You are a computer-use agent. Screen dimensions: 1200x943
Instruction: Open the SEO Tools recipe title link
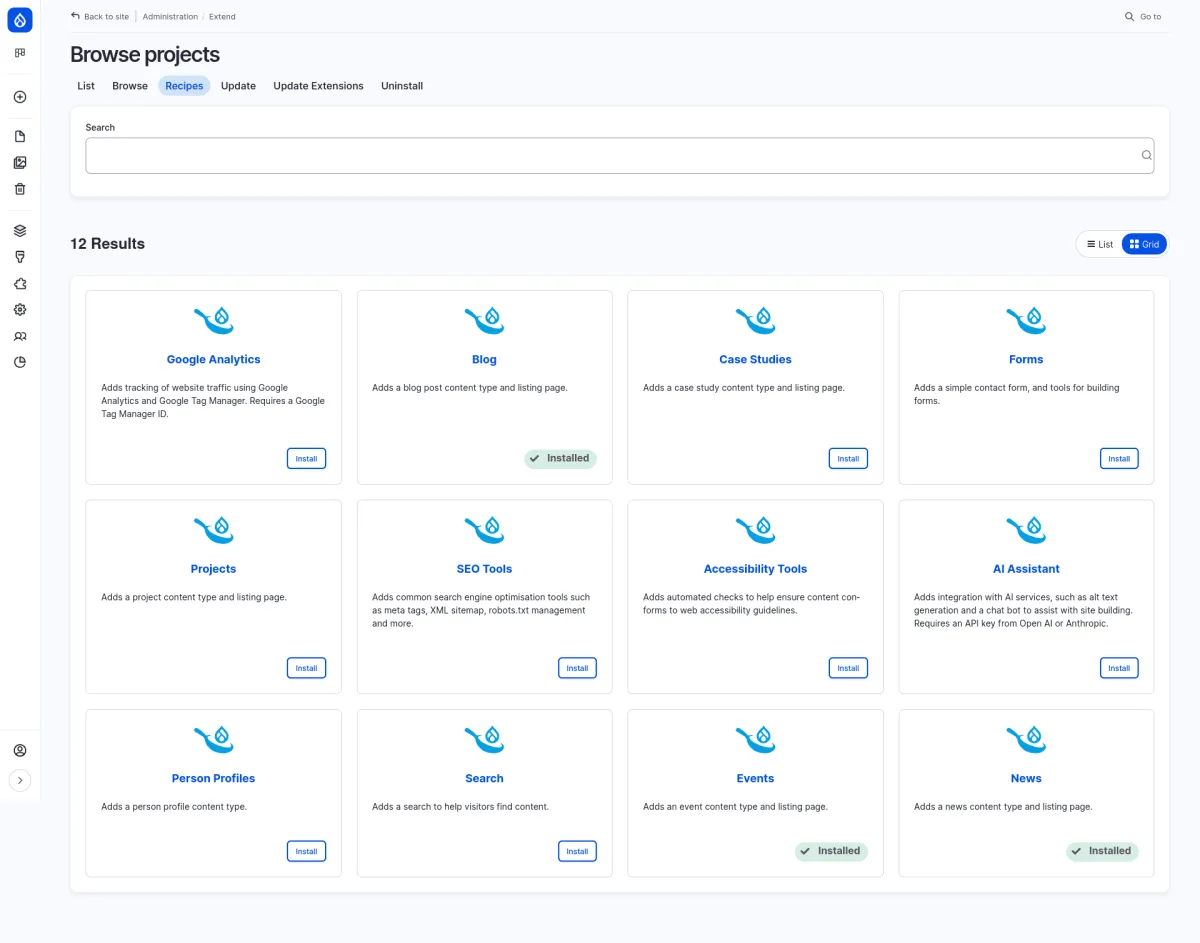point(484,569)
